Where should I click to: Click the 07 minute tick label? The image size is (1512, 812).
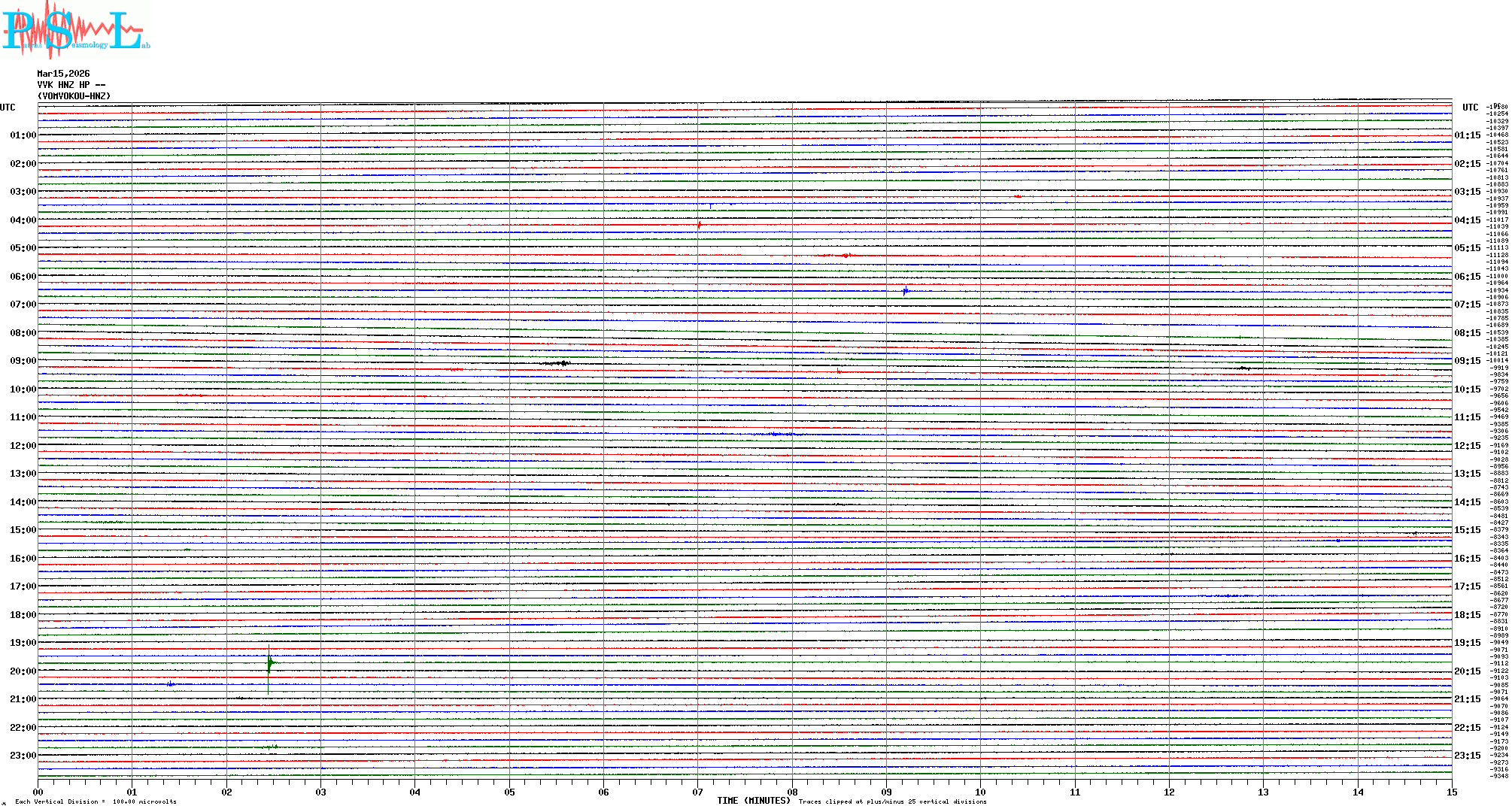click(x=697, y=792)
